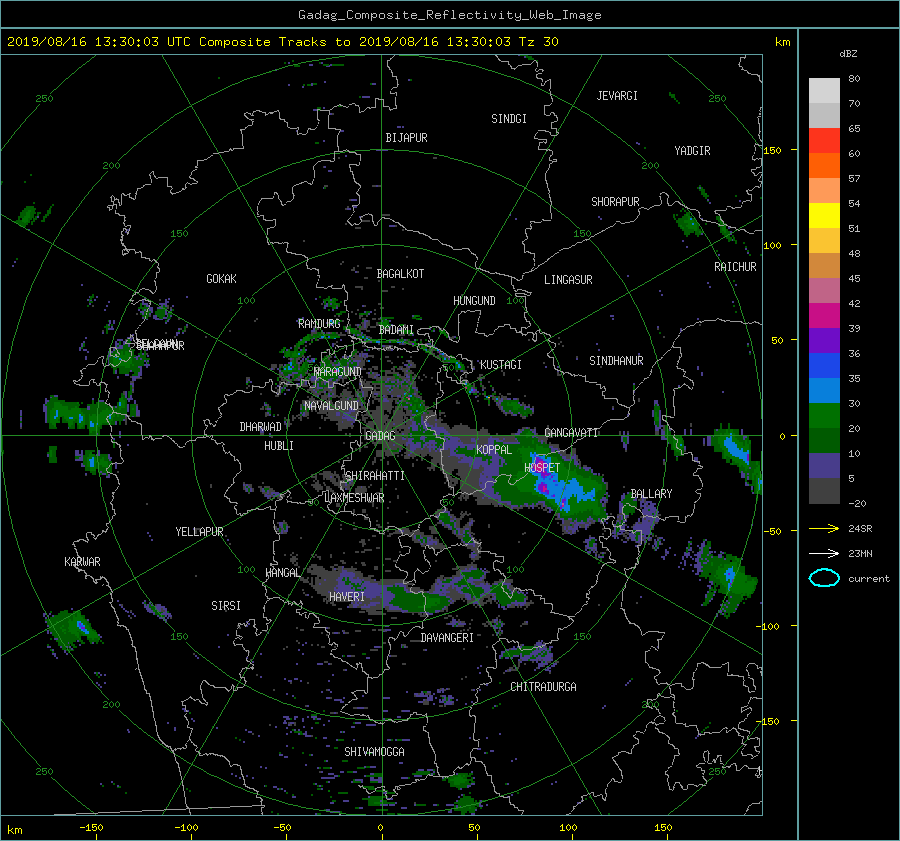Click the SIRSI city label
Image resolution: width=900 pixels, height=841 pixels.
click(226, 606)
